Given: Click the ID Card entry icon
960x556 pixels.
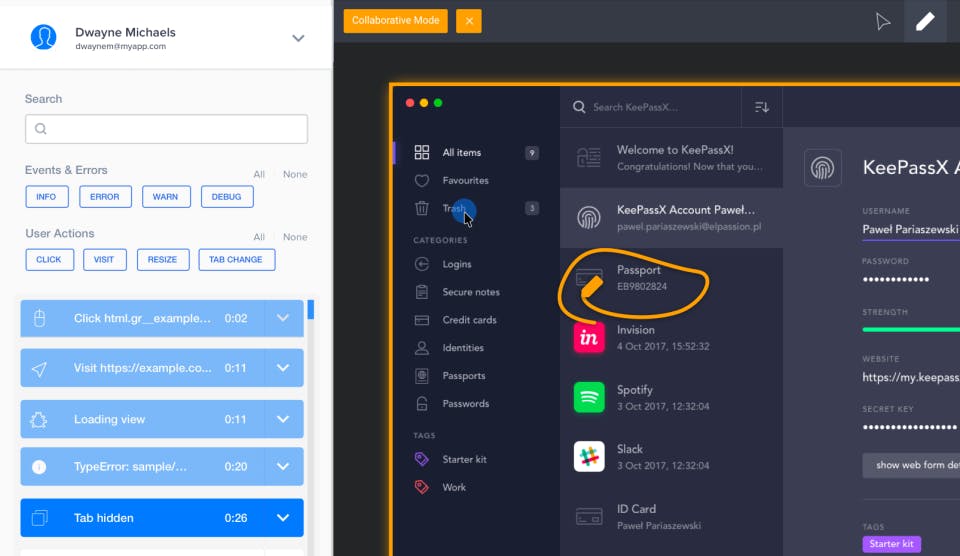Looking at the screenshot, I should point(589,517).
